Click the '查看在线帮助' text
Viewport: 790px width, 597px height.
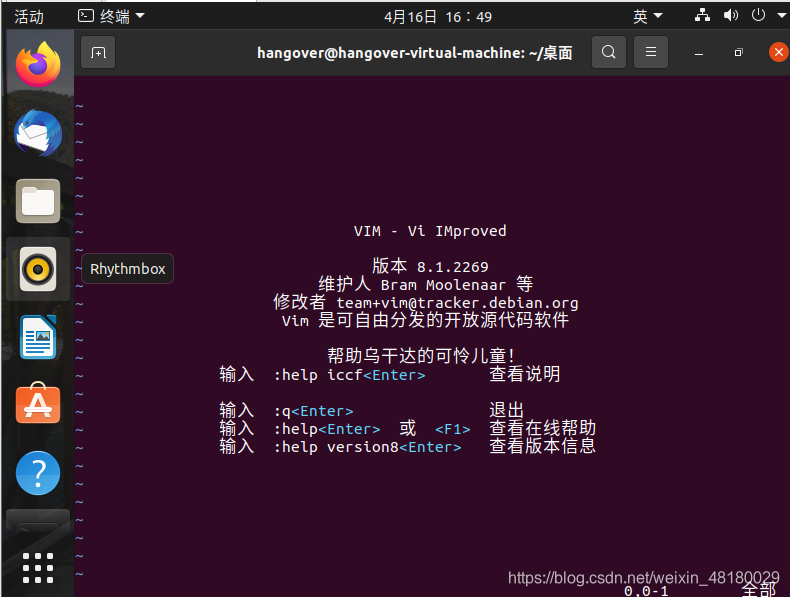(543, 428)
